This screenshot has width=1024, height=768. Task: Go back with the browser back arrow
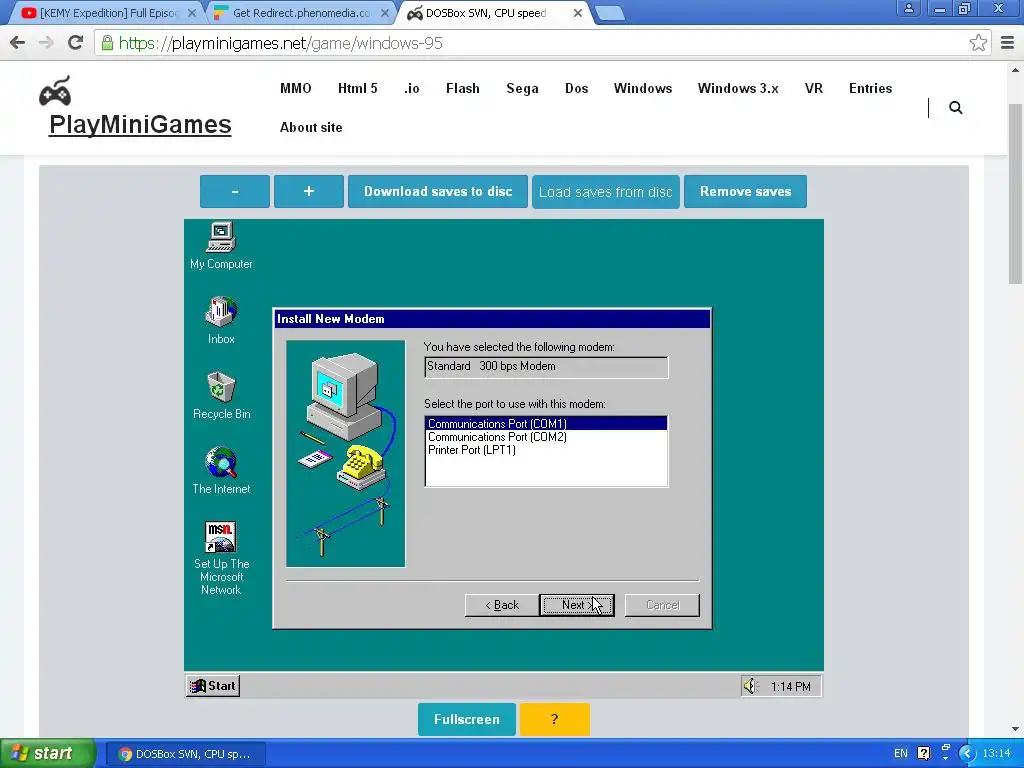coord(18,43)
